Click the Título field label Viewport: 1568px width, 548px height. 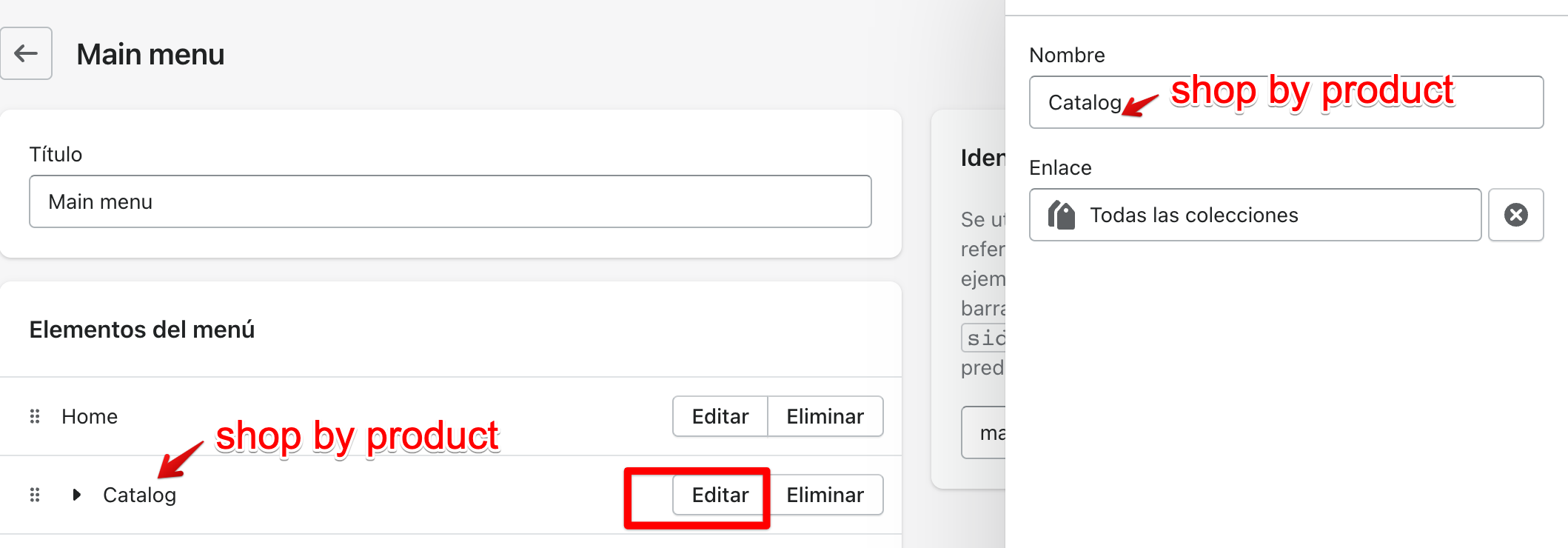[56, 154]
